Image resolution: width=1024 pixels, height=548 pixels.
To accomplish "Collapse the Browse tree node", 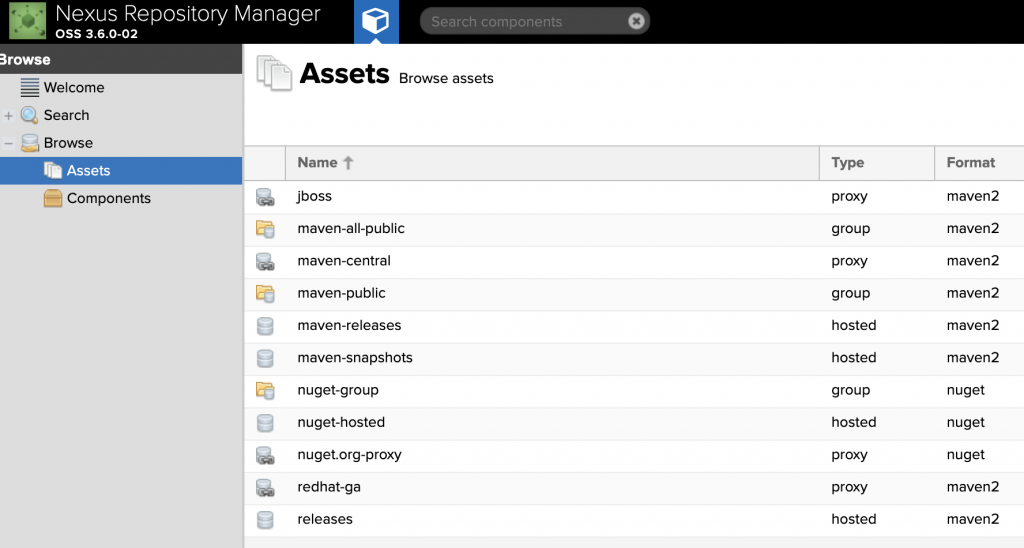I will click(x=9, y=144).
